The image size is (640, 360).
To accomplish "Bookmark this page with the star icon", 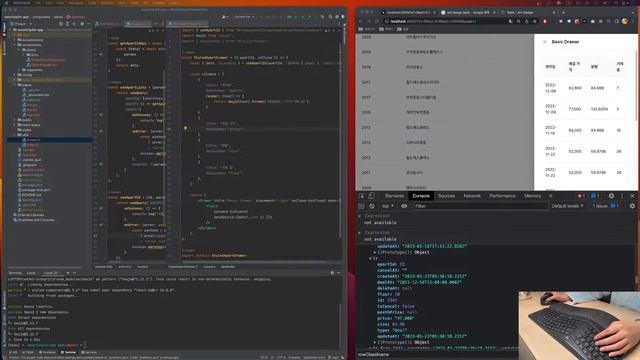I will point(535,21).
